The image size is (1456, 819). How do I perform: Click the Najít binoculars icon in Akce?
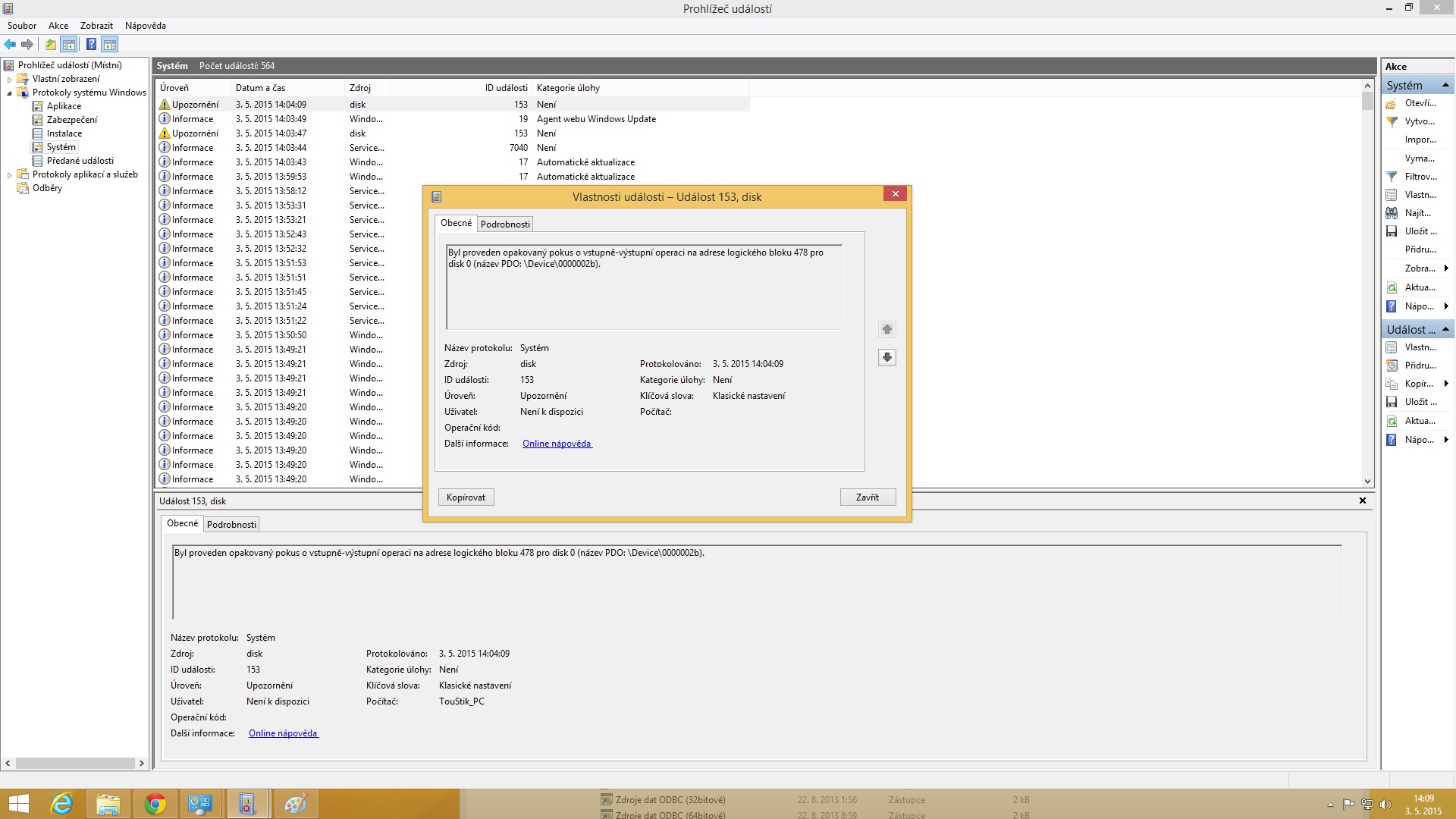[x=1392, y=213]
